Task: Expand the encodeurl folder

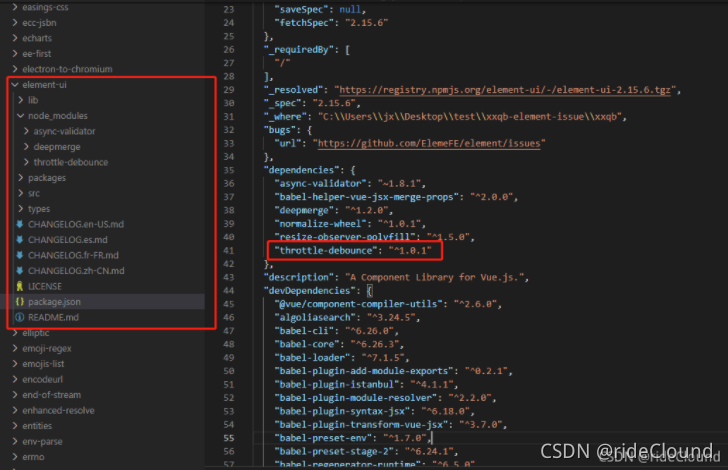Action: tap(15, 379)
